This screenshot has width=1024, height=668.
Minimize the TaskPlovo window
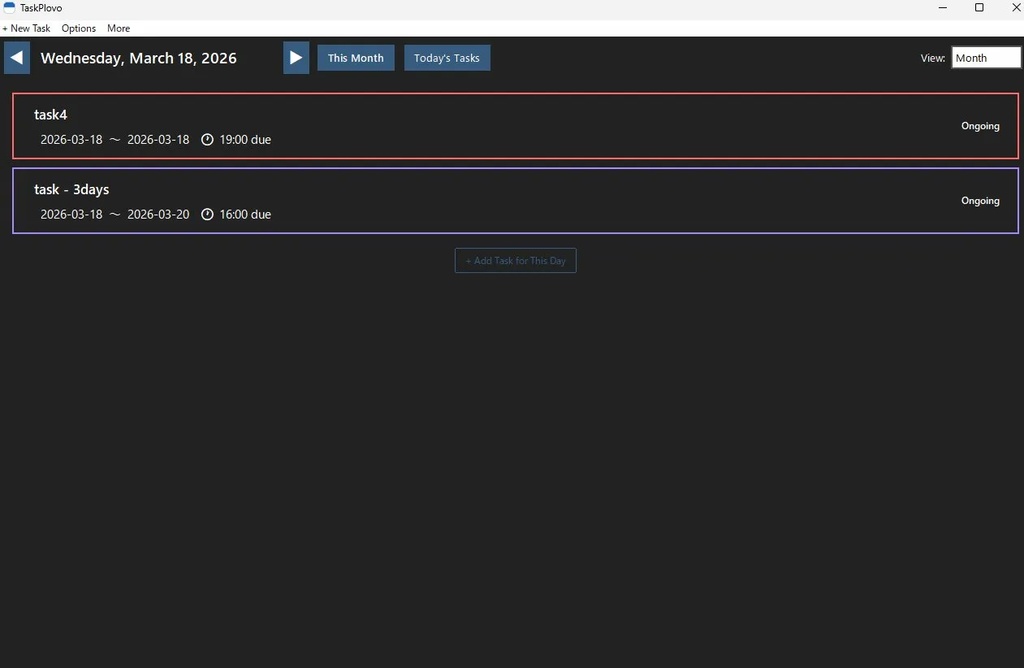tap(942, 8)
